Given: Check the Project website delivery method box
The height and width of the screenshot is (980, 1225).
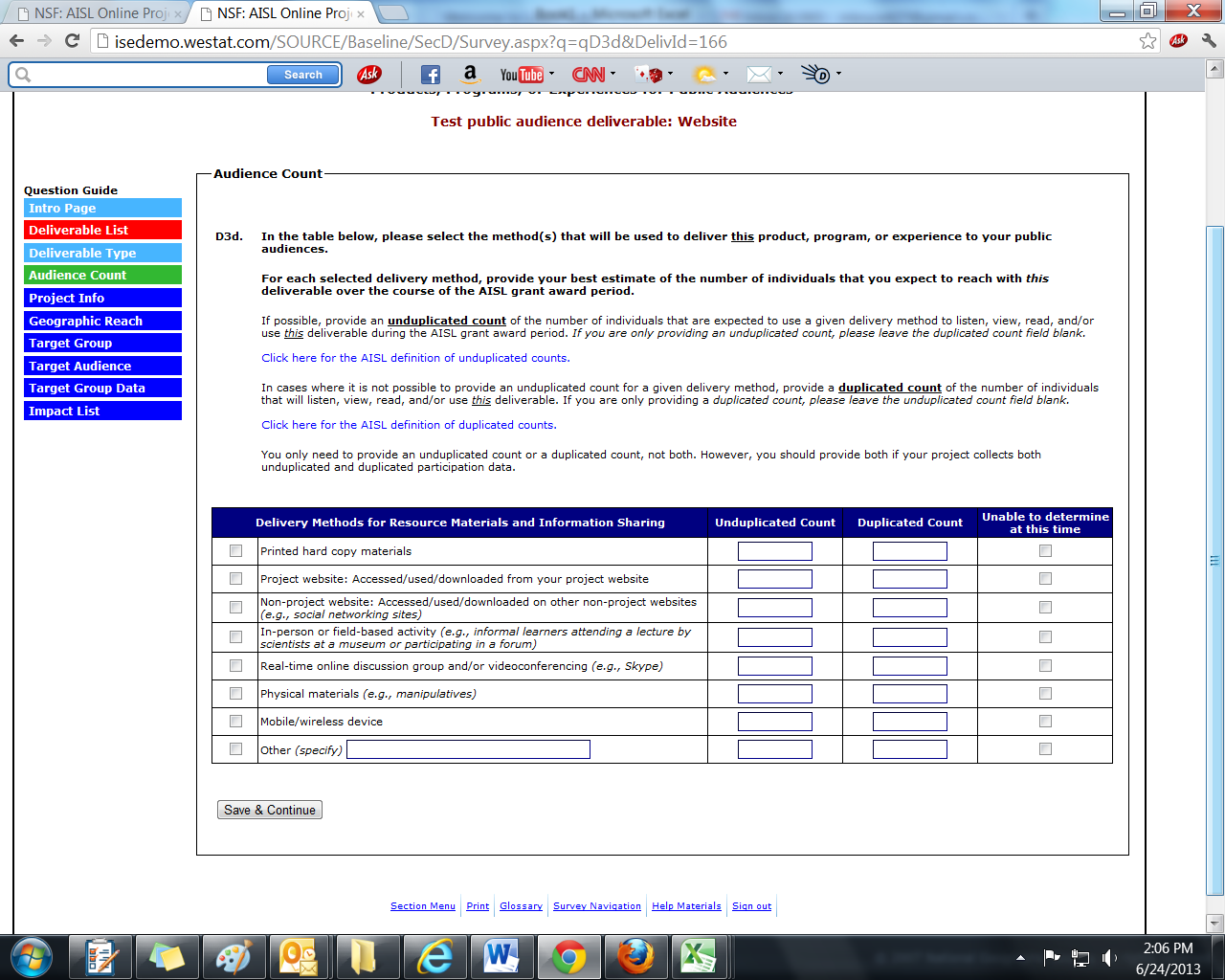Looking at the screenshot, I should coord(235,579).
